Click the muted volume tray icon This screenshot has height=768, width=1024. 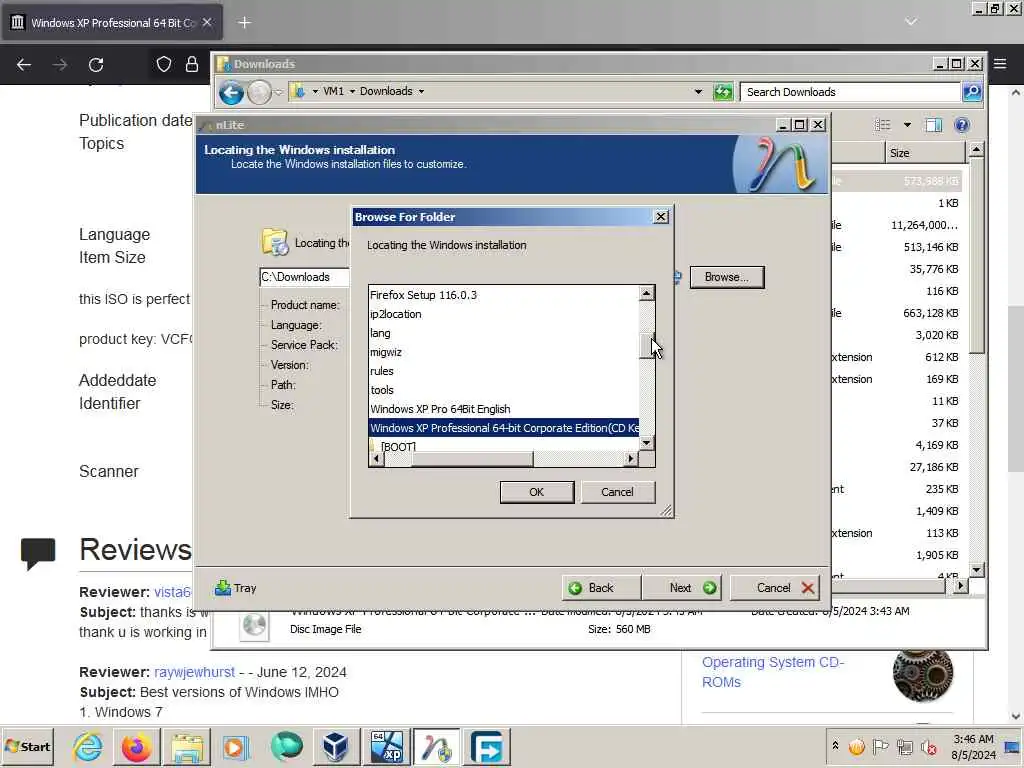(x=927, y=746)
